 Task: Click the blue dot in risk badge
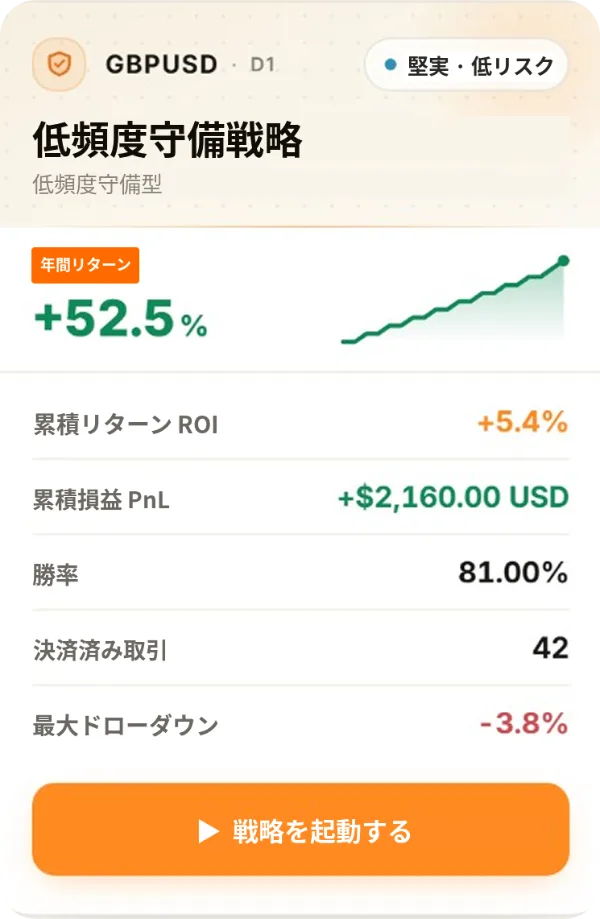tap(390, 64)
